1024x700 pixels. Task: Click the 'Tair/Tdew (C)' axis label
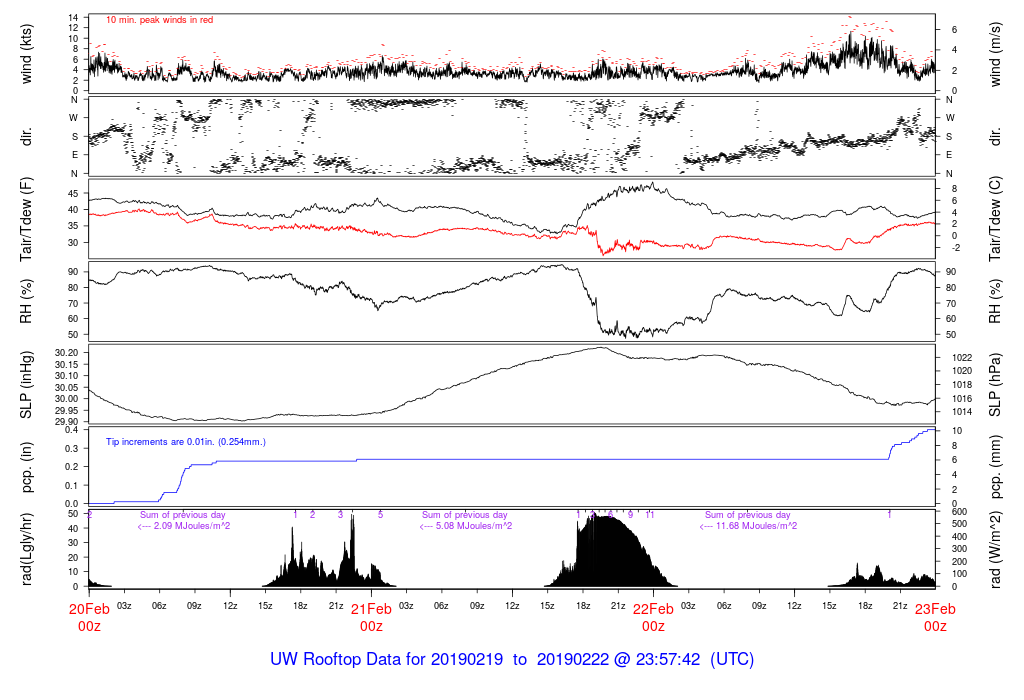[995, 219]
